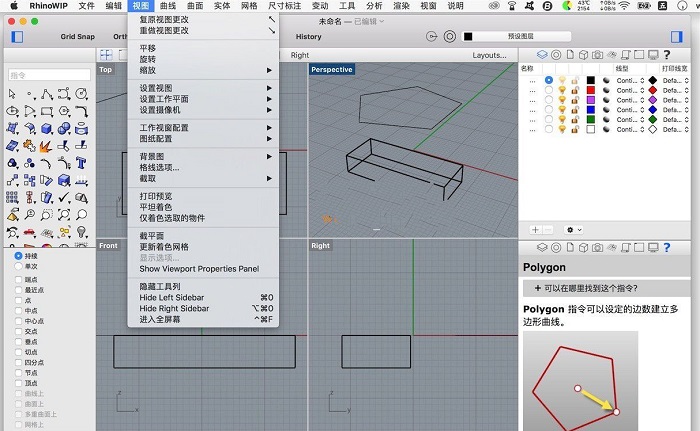Click the WiFi icon in macOS menu bar
The image size is (700, 431).
pyautogui.click(x=624, y=6)
